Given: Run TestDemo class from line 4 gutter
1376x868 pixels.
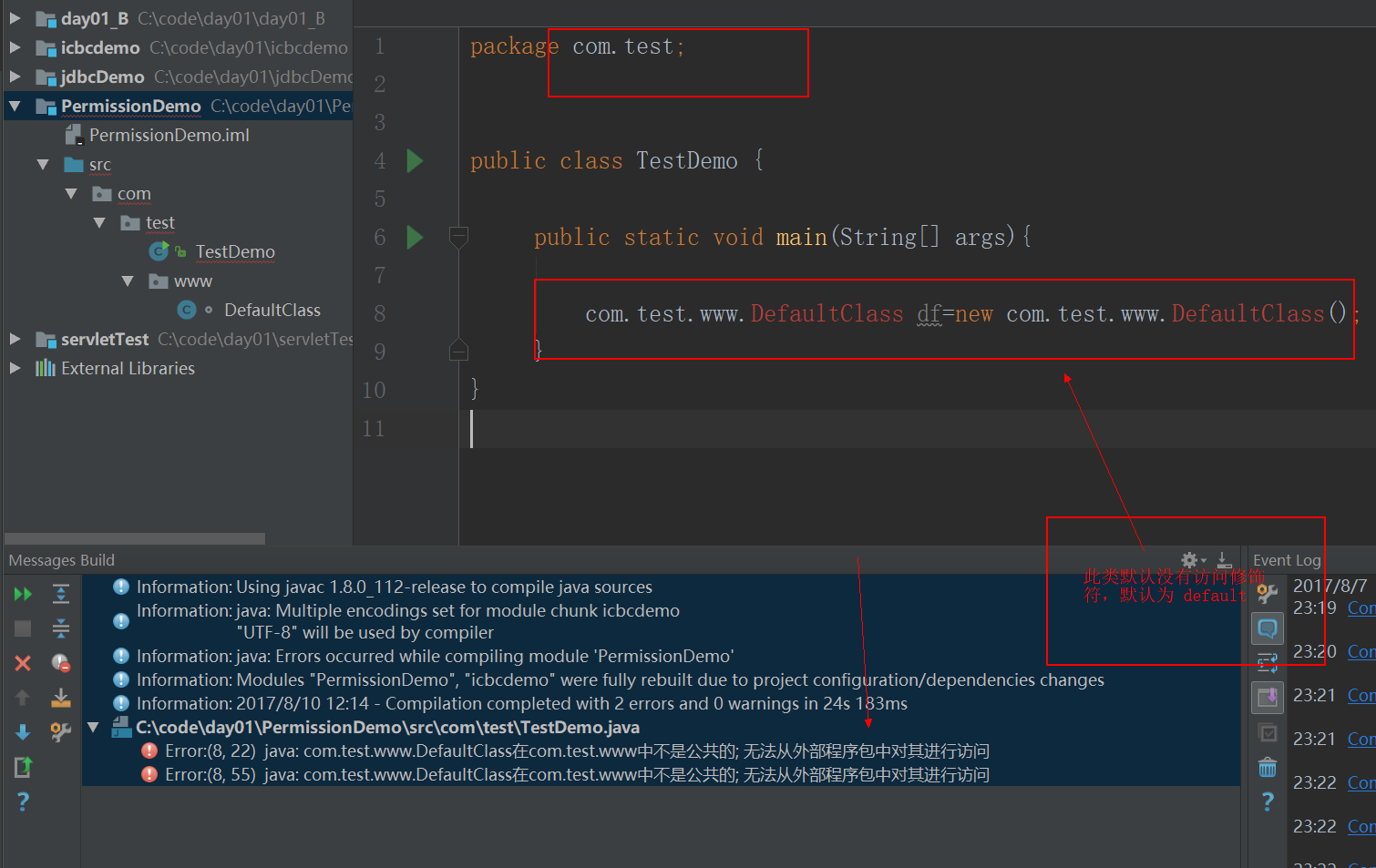Looking at the screenshot, I should click(415, 160).
